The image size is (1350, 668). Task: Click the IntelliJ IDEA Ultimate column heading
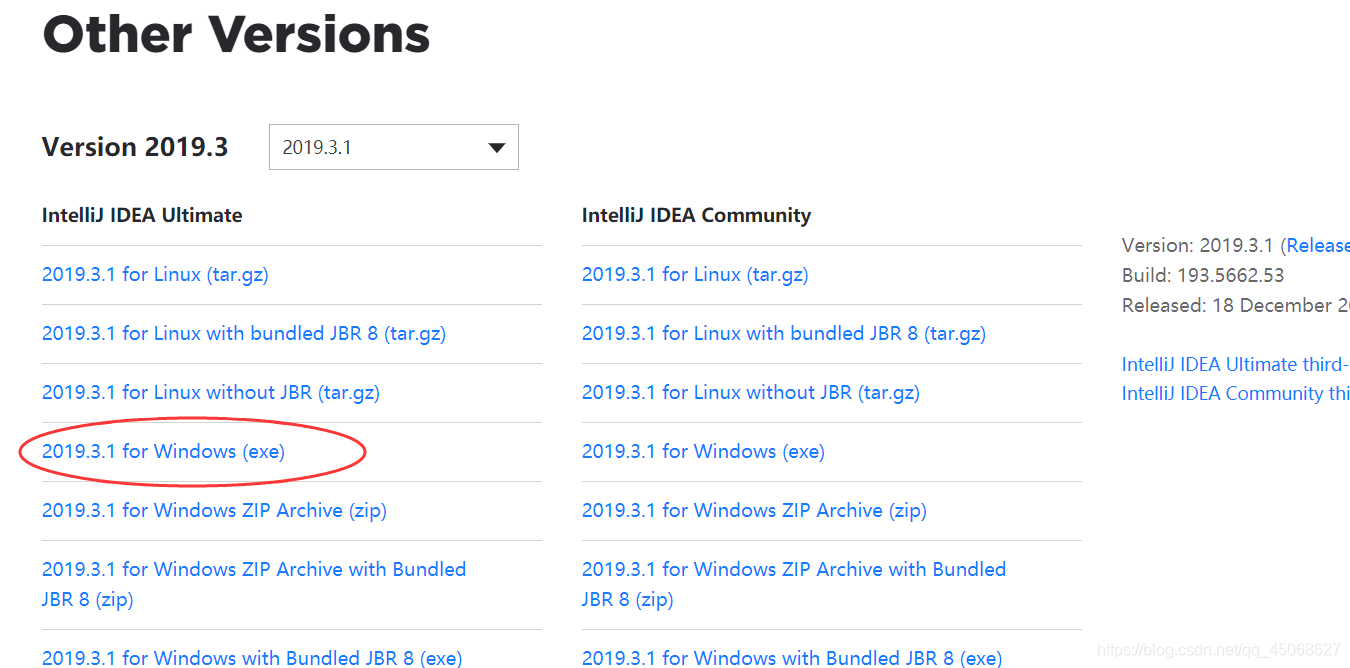pyautogui.click(x=142, y=215)
